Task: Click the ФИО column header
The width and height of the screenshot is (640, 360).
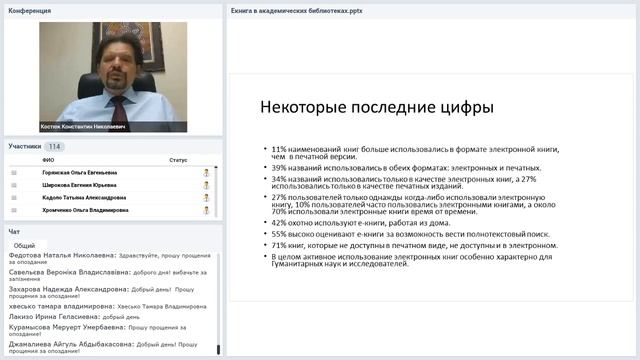Action: (48, 160)
